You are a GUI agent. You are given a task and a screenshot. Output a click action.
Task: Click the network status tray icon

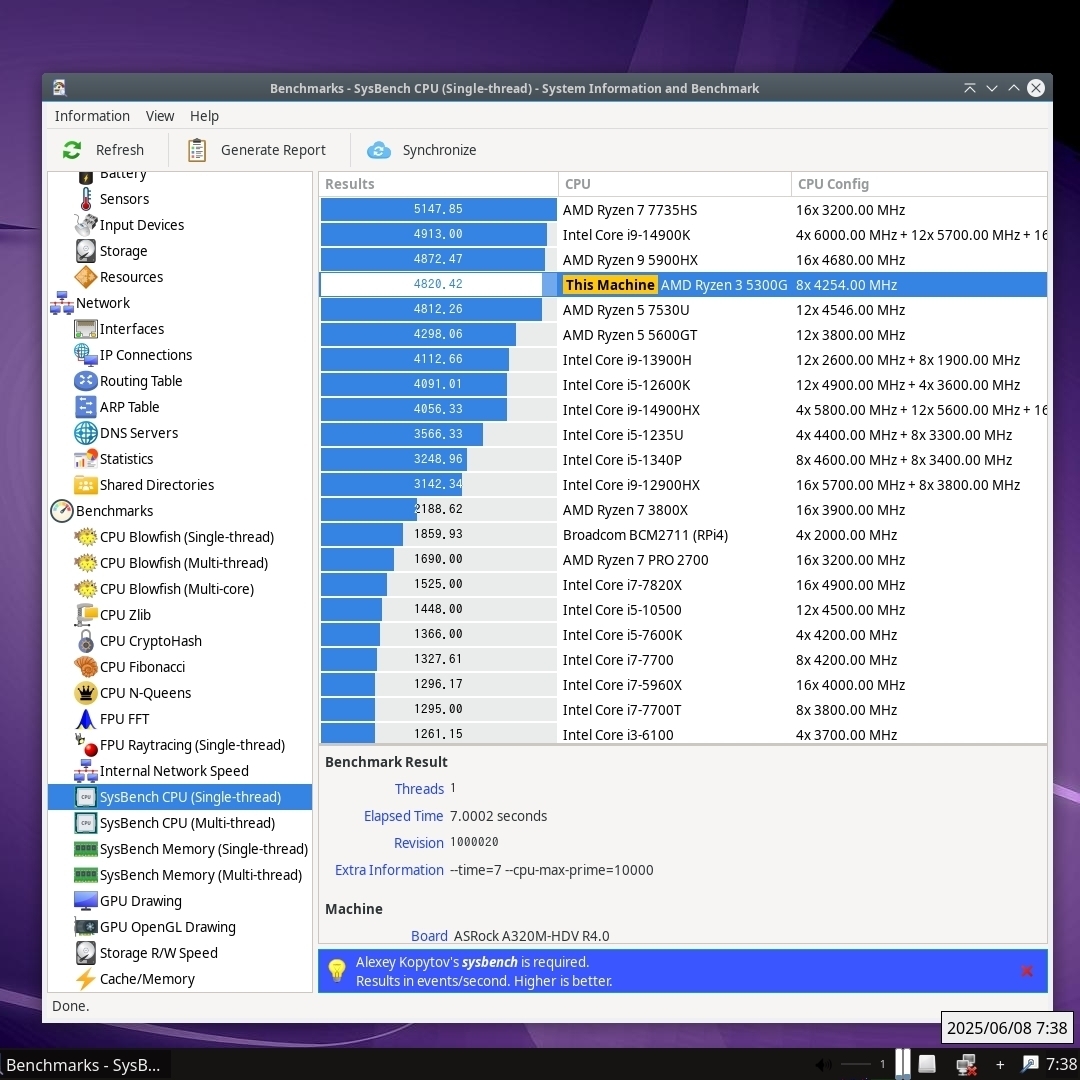point(966,1065)
